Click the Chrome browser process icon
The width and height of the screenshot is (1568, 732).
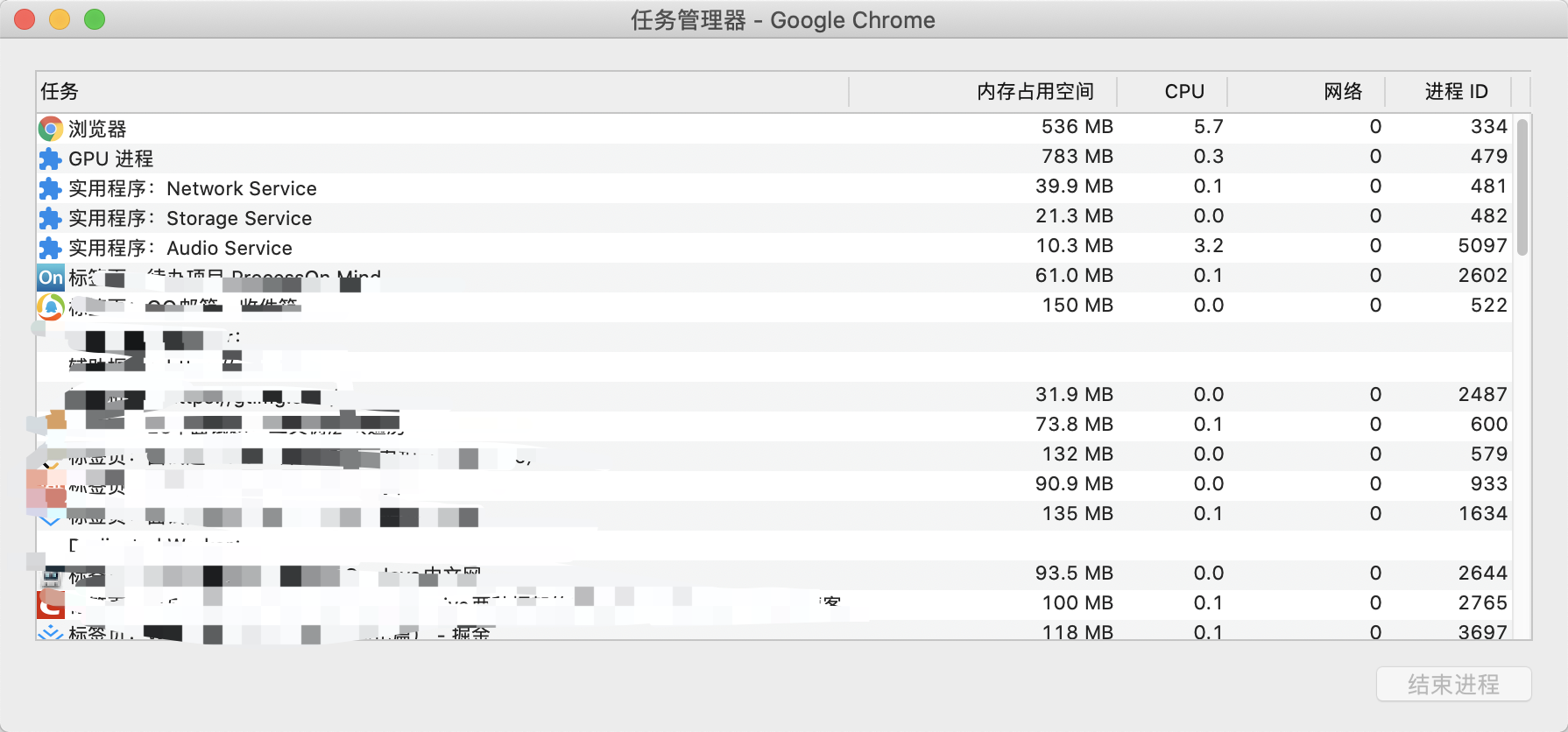click(x=51, y=129)
